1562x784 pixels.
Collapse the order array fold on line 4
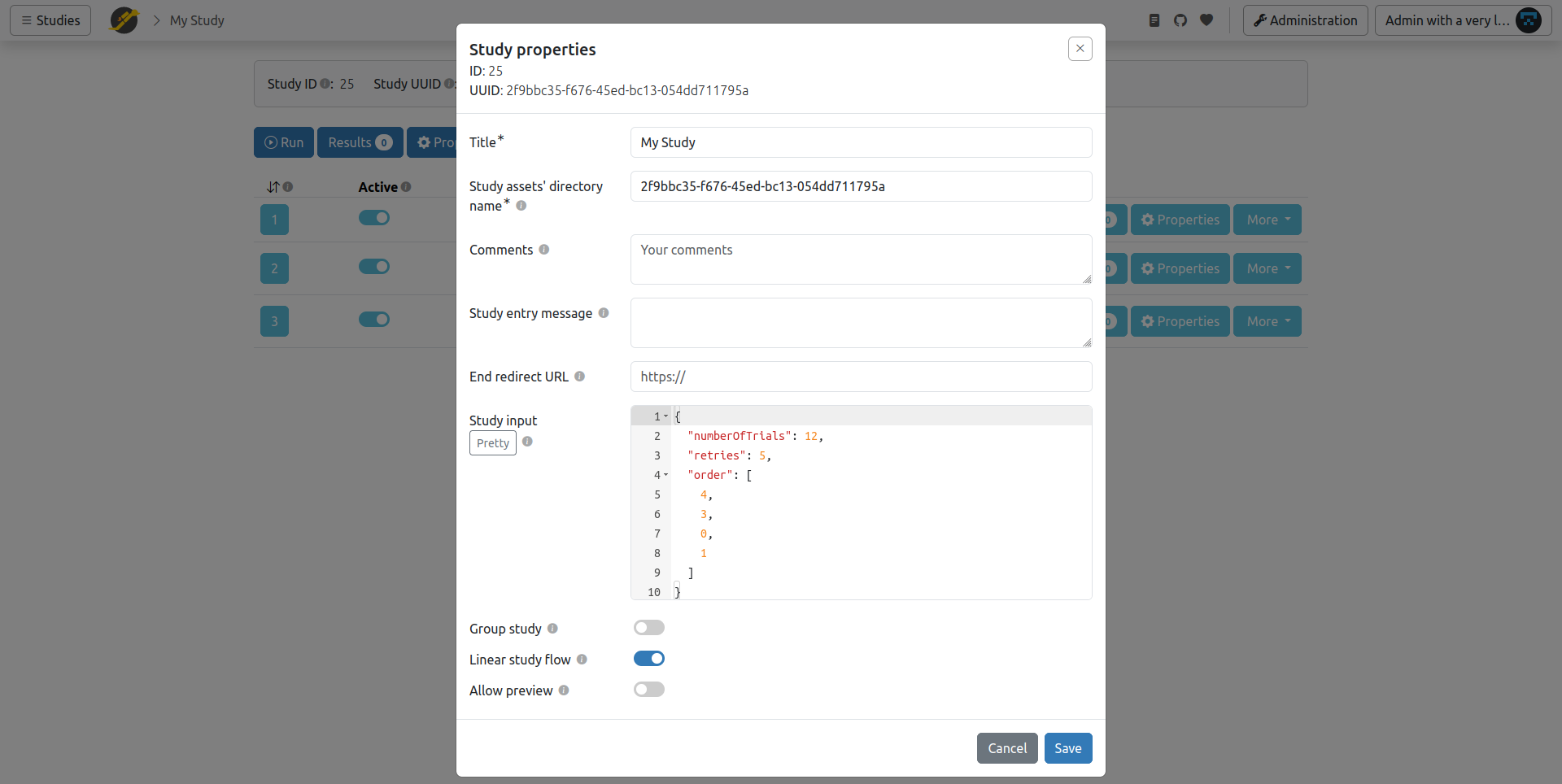point(665,475)
